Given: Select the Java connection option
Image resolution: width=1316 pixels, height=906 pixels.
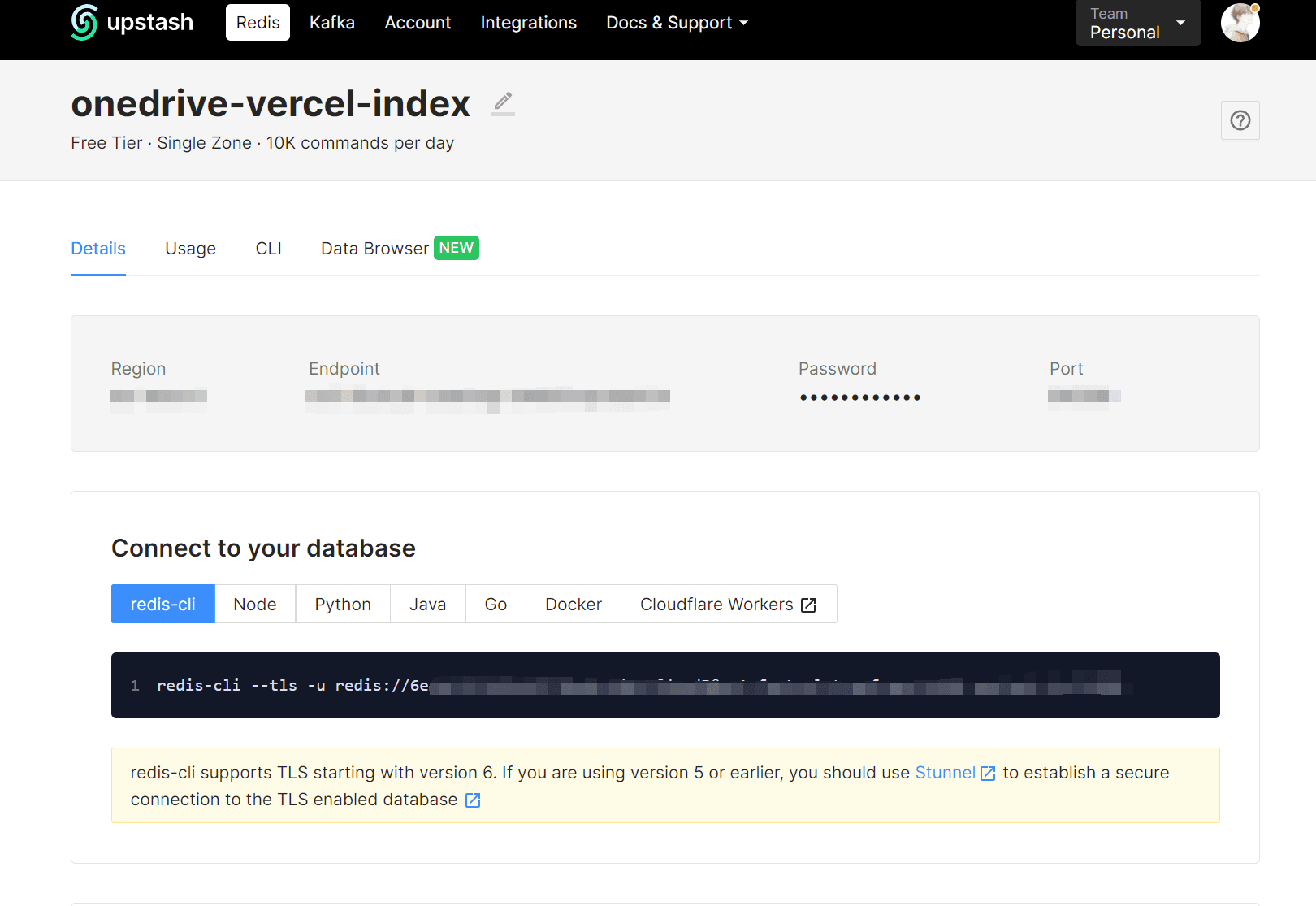Looking at the screenshot, I should coord(428,604).
